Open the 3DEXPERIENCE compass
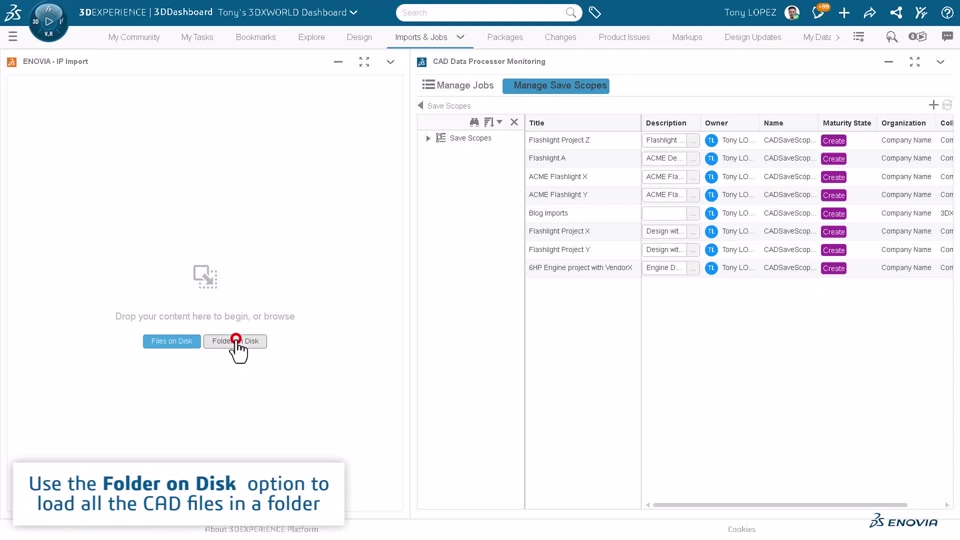Viewport: 960px width, 540px height. (x=48, y=21)
